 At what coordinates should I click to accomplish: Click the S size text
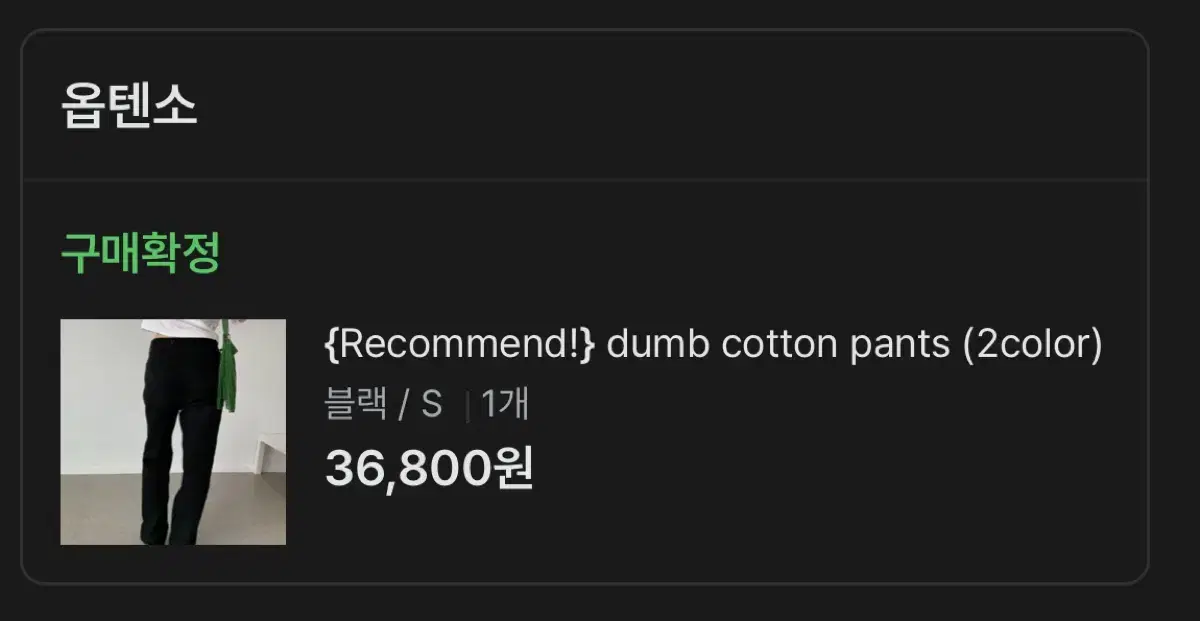pos(431,405)
